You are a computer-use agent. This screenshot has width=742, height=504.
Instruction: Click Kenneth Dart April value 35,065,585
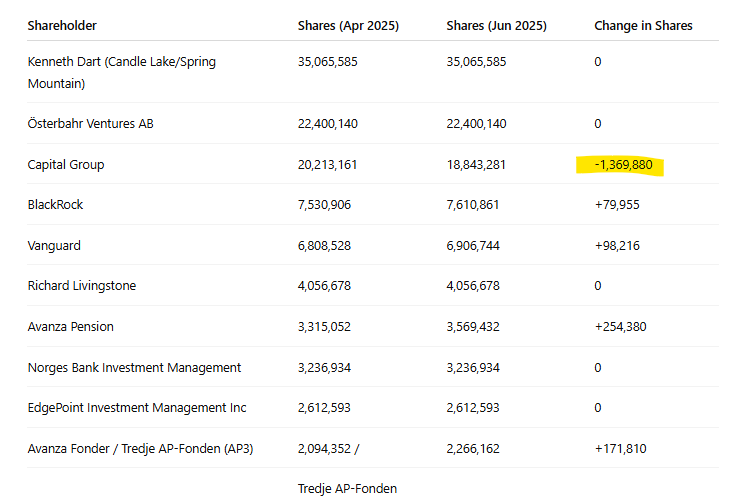[x=327, y=62]
